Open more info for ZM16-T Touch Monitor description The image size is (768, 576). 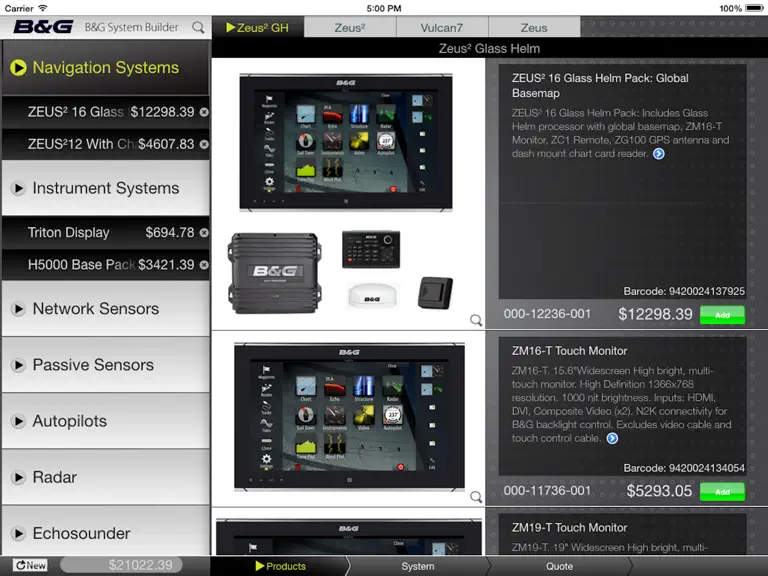pyautogui.click(x=612, y=438)
